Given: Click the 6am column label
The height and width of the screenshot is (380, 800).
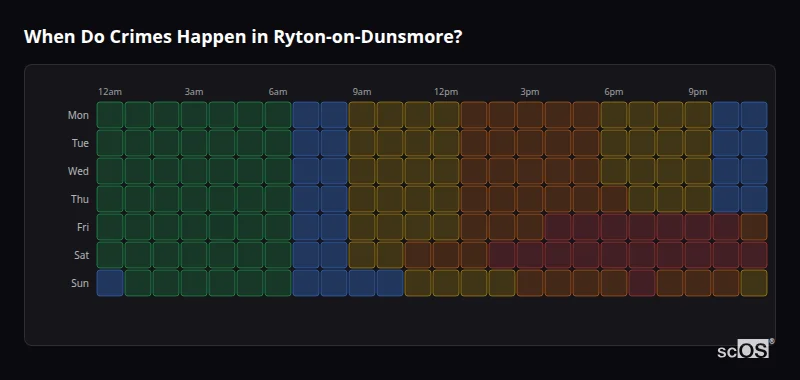Looking at the screenshot, I should pyautogui.click(x=278, y=92).
